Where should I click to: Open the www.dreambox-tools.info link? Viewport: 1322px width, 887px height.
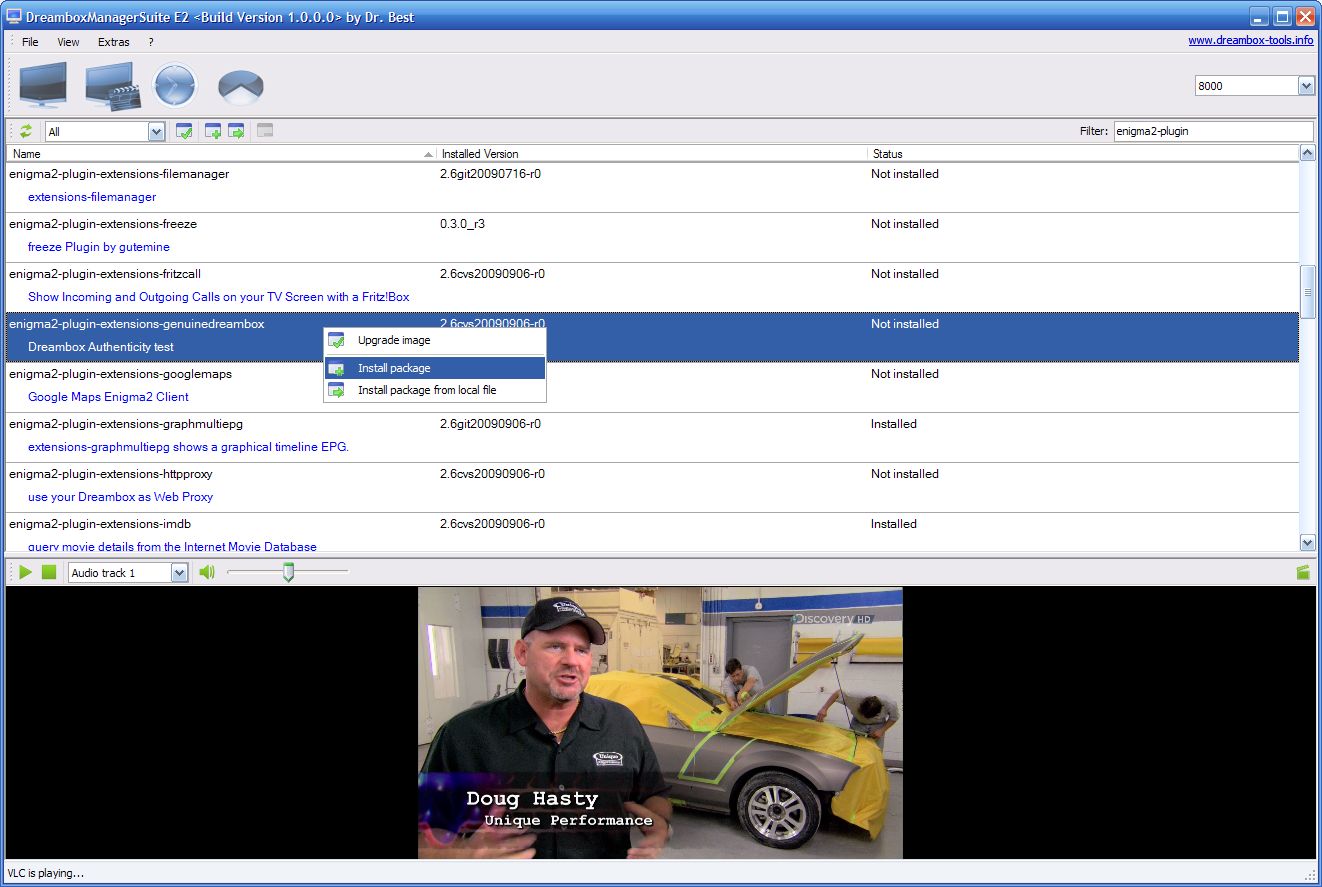(1250, 41)
